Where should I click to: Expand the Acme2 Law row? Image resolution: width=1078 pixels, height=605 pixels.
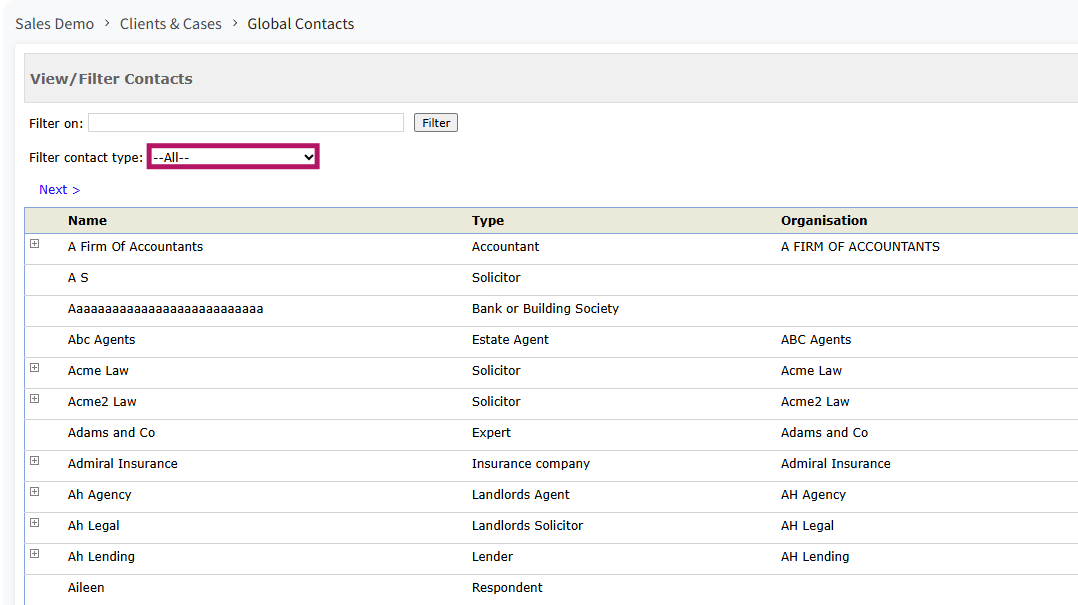pyautogui.click(x=34, y=398)
